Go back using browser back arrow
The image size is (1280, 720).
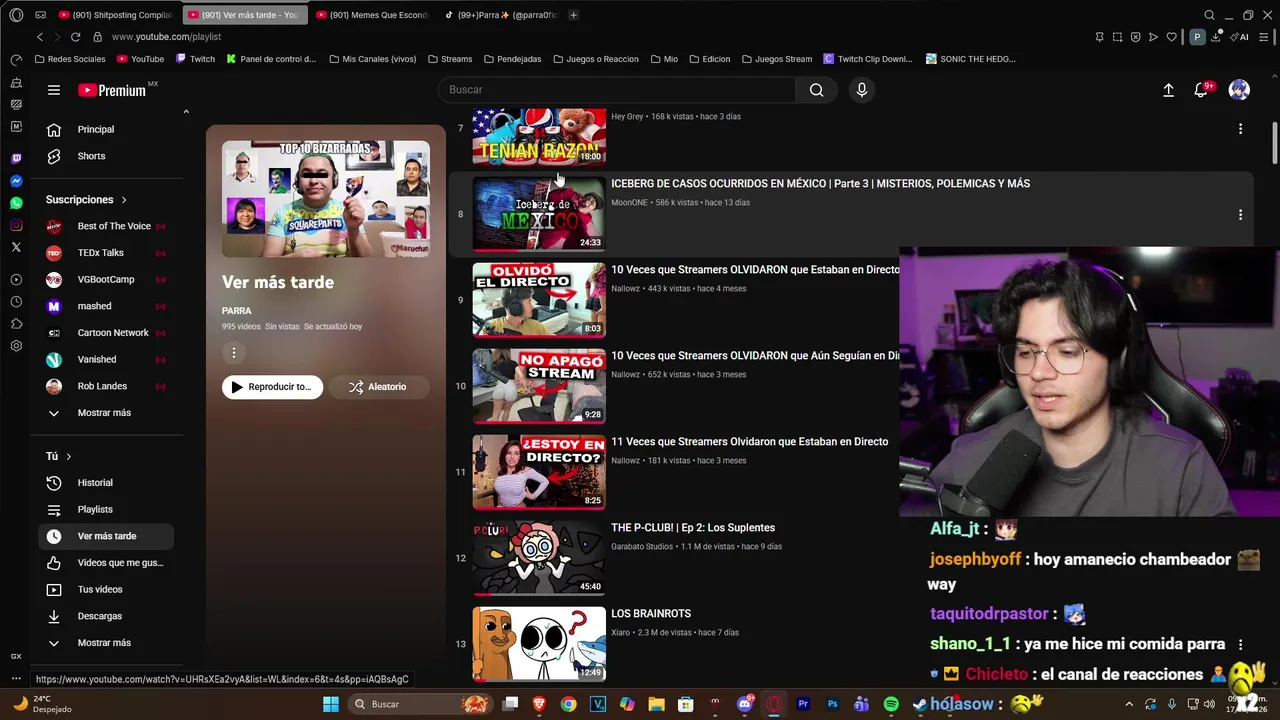pos(40,37)
